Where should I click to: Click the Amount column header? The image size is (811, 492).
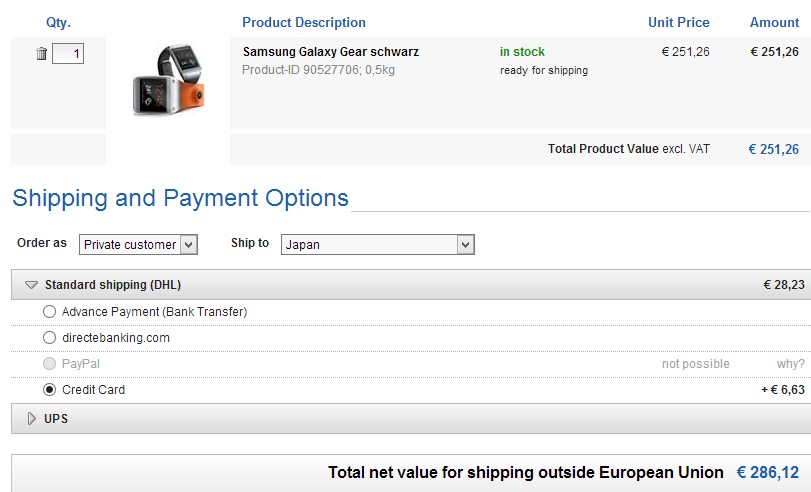tap(774, 22)
